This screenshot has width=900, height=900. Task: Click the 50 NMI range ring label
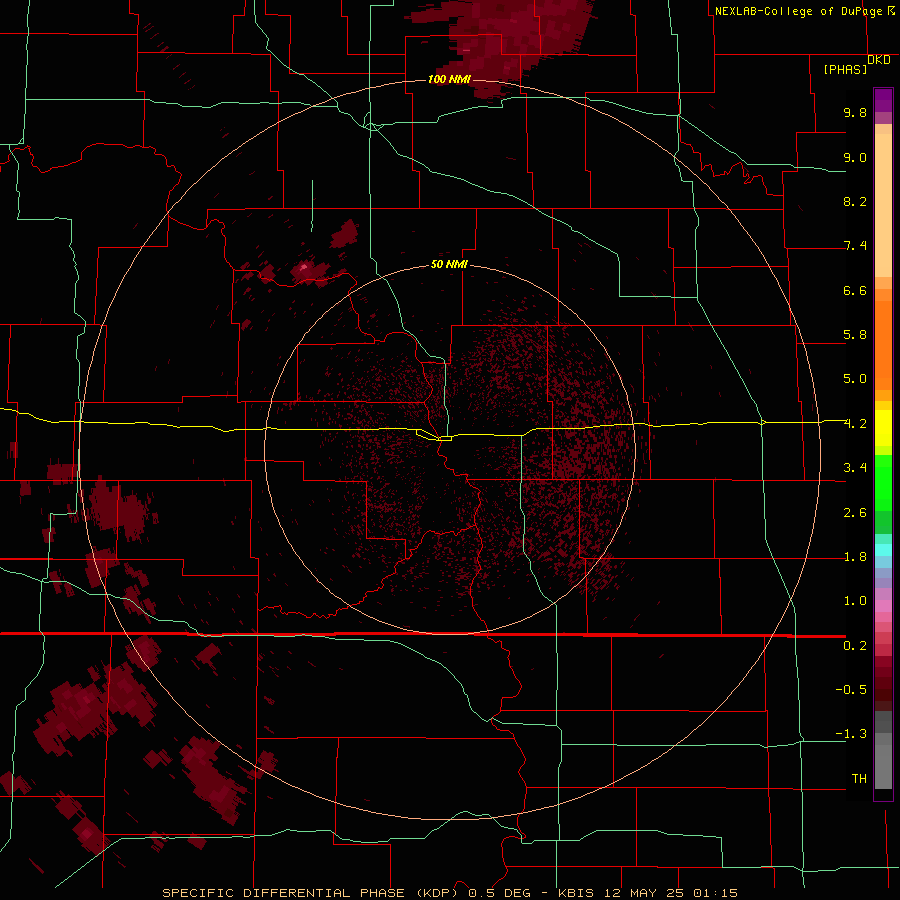(449, 264)
